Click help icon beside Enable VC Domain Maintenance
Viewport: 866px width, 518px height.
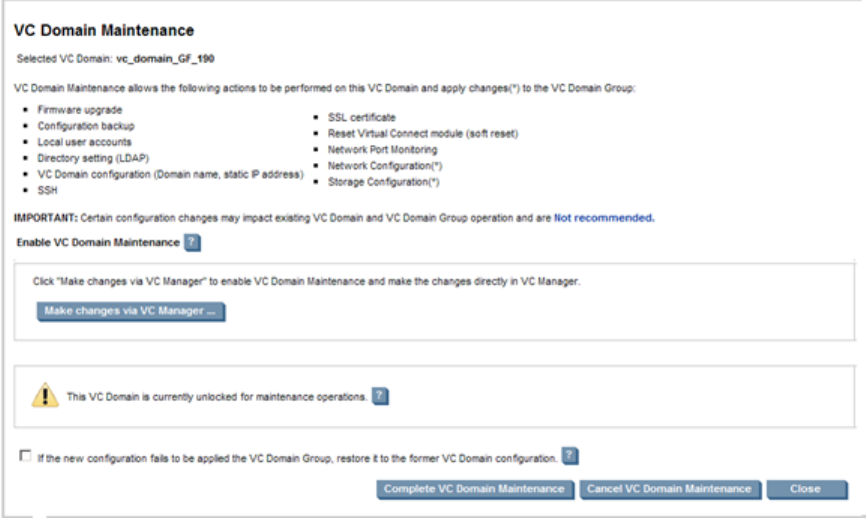192,242
